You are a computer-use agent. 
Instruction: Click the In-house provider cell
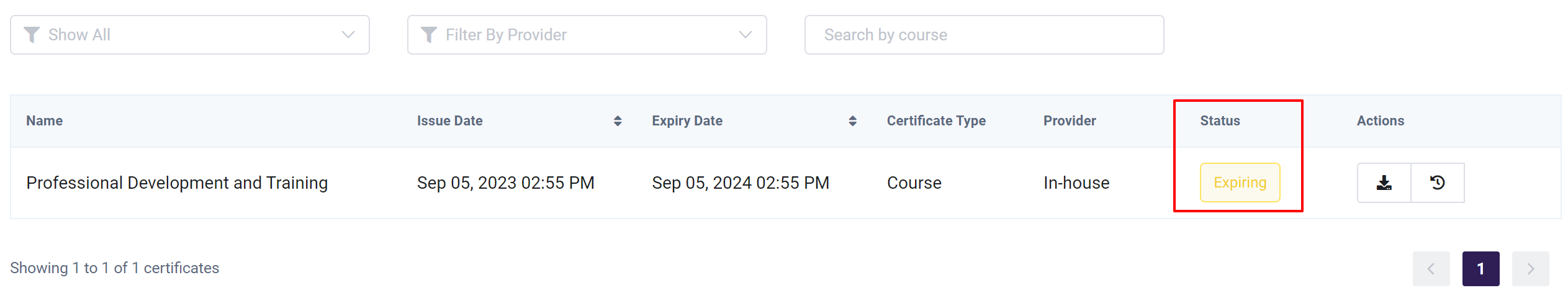(1076, 183)
